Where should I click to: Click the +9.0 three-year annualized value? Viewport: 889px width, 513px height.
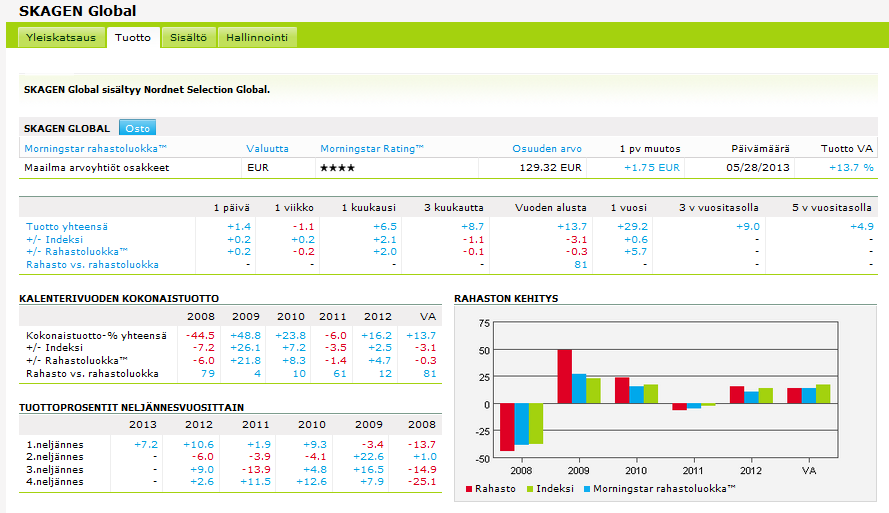pos(747,226)
